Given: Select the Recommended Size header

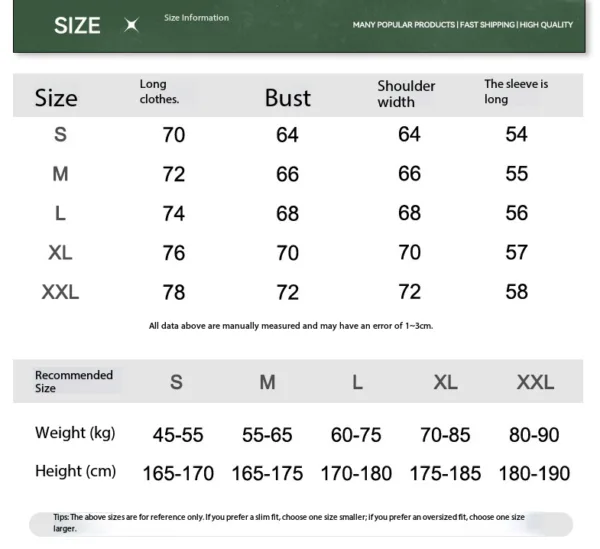Looking at the screenshot, I should (74, 381).
